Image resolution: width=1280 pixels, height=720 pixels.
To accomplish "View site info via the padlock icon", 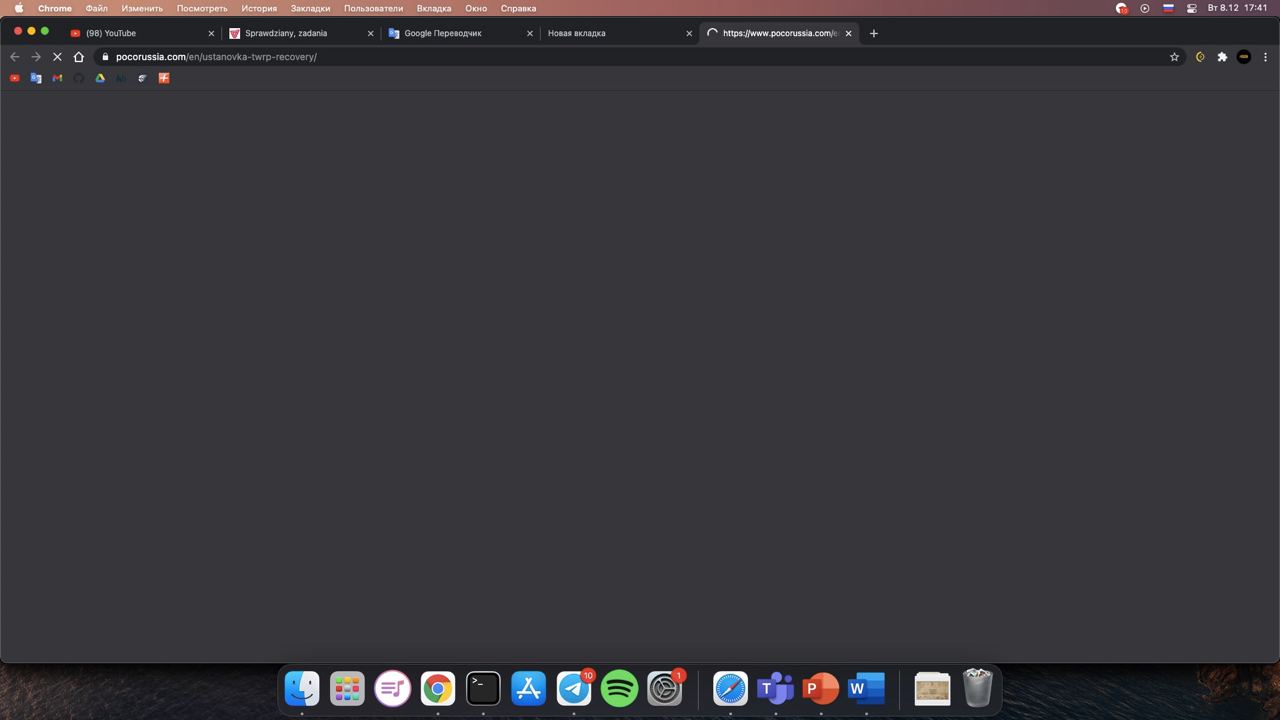I will (x=105, y=57).
